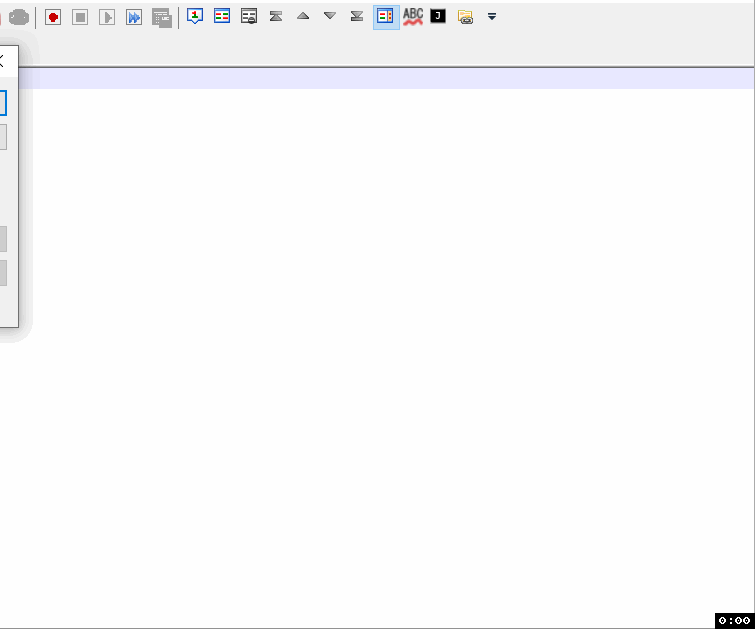Screen dimensions: 755x629
Task: Click the blue-outlined focused dialog button
Action: 3,103
